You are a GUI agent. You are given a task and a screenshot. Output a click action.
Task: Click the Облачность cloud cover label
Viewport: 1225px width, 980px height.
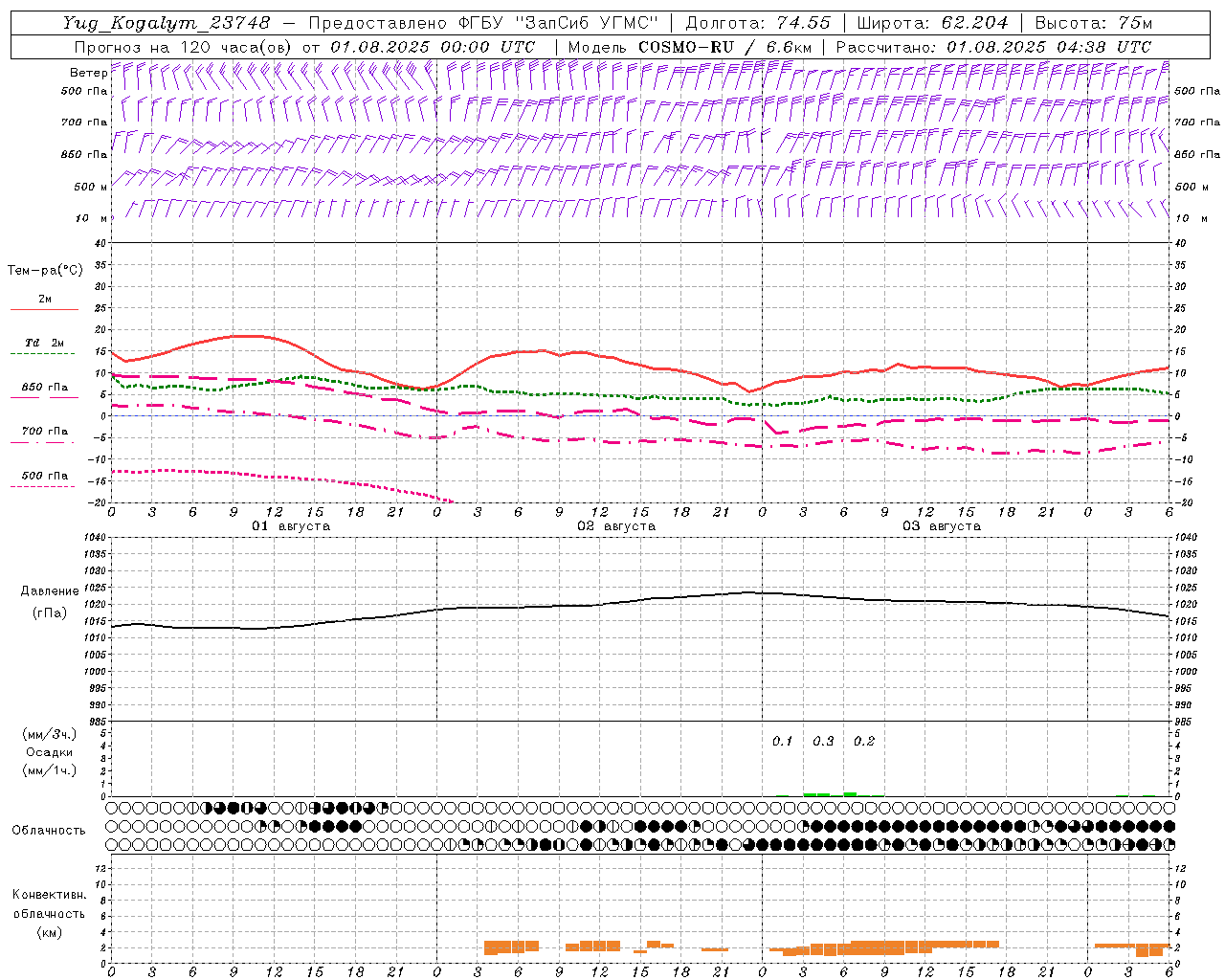point(49,830)
